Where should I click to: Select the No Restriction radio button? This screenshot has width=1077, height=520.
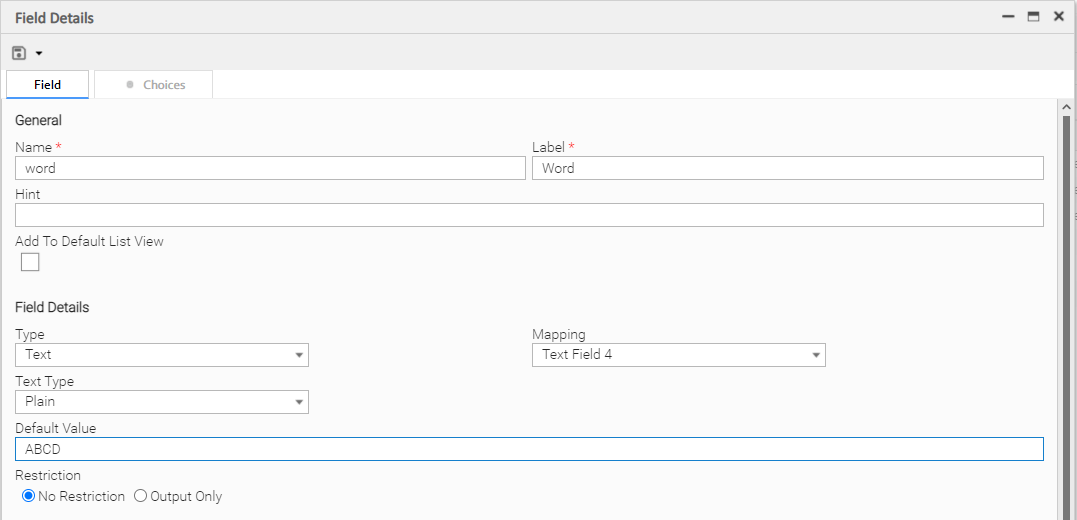(29, 496)
